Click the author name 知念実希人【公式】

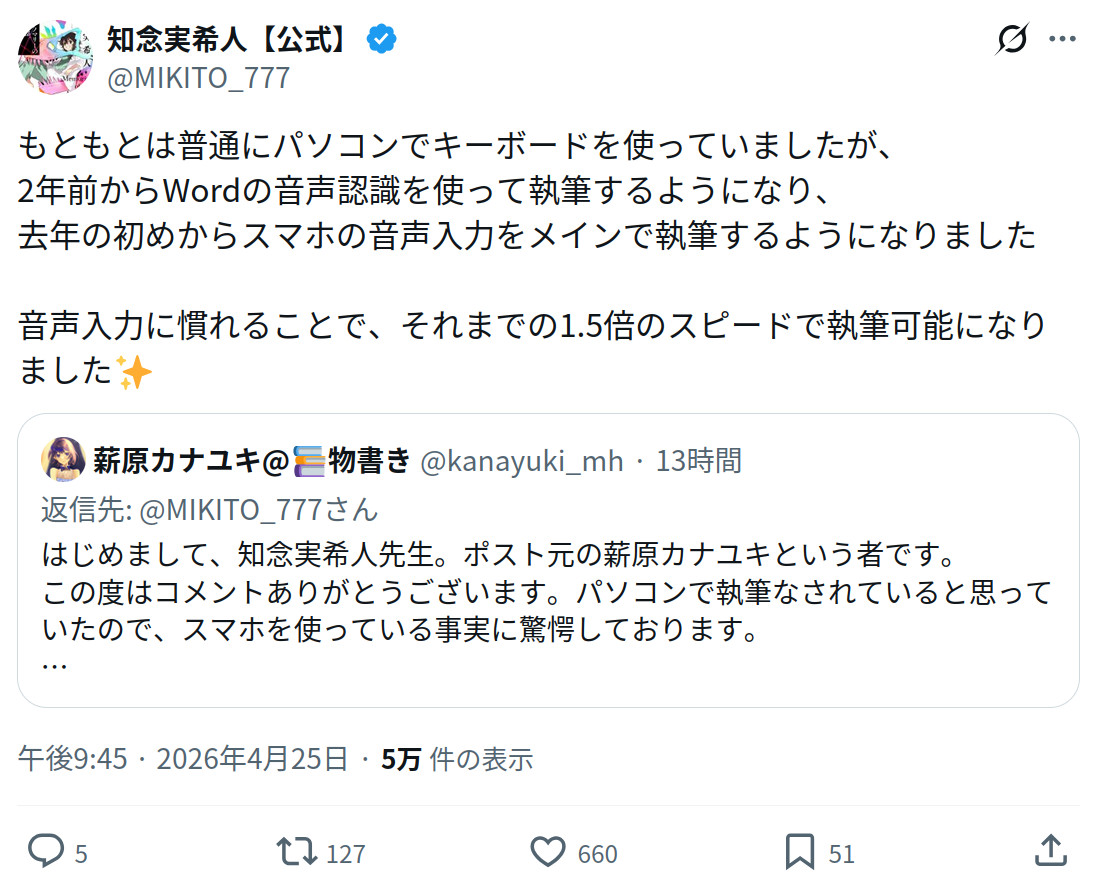tap(231, 39)
